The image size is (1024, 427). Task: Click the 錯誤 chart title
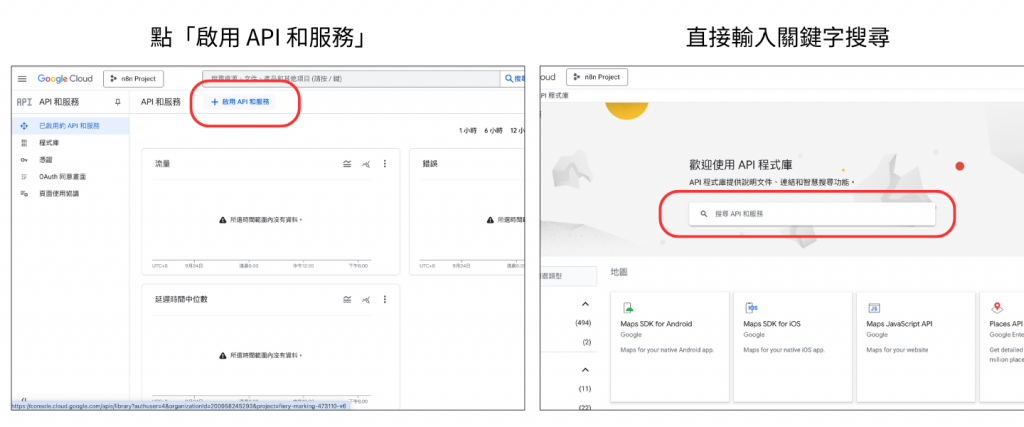click(430, 164)
